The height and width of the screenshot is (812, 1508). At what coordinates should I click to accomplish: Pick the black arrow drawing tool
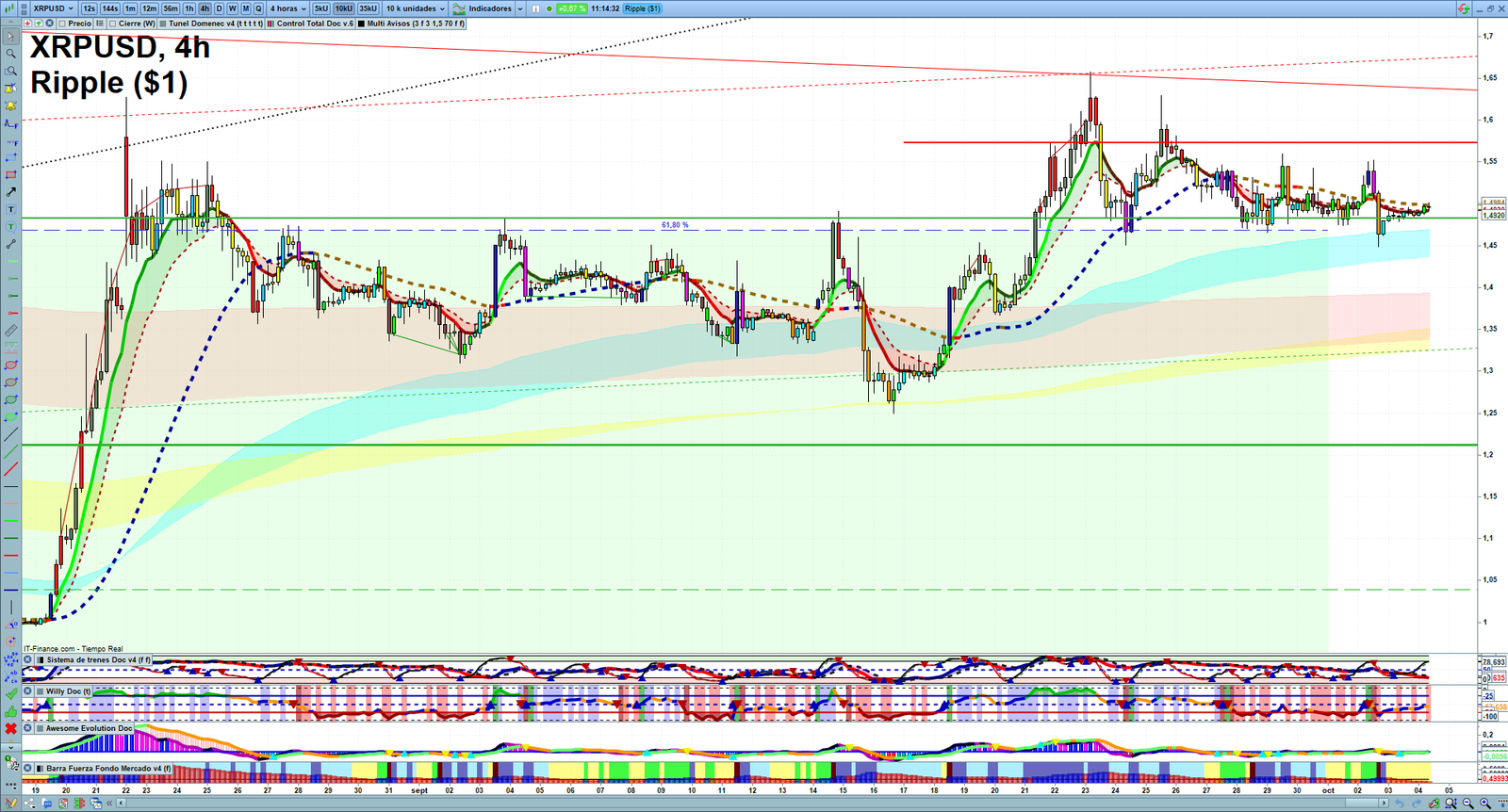[x=10, y=191]
